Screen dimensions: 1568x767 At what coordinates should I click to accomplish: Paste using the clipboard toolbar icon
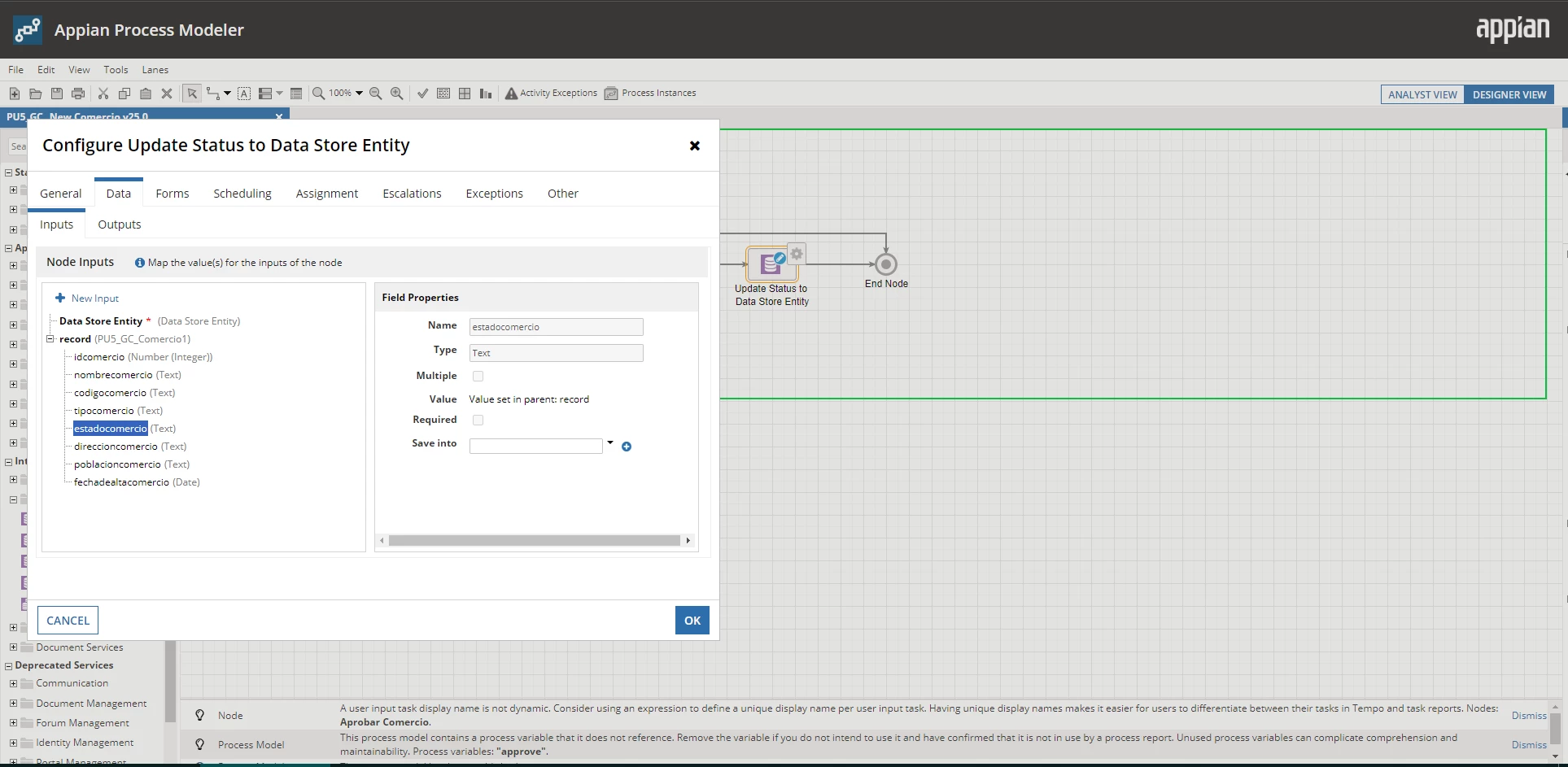coord(146,94)
